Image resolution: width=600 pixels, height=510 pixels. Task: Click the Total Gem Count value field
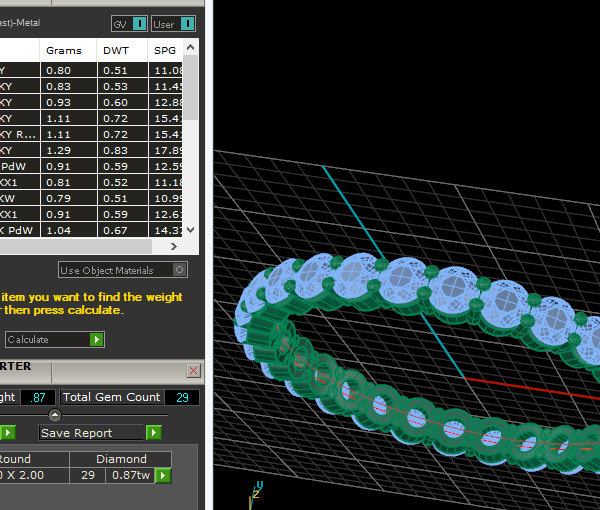click(x=181, y=397)
